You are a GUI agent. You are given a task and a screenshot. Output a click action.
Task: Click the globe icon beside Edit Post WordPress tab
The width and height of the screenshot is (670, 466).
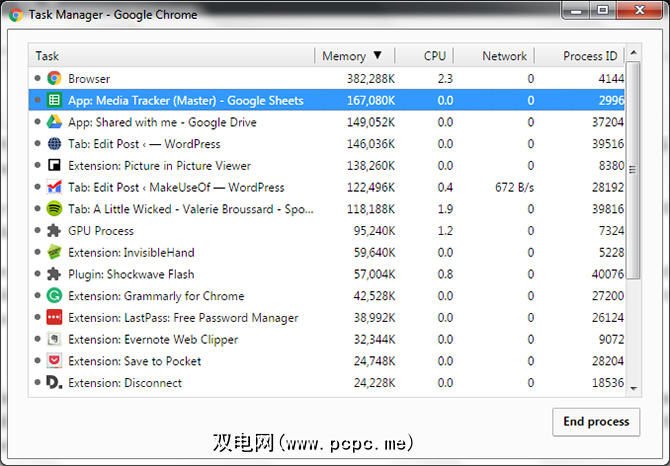54,144
